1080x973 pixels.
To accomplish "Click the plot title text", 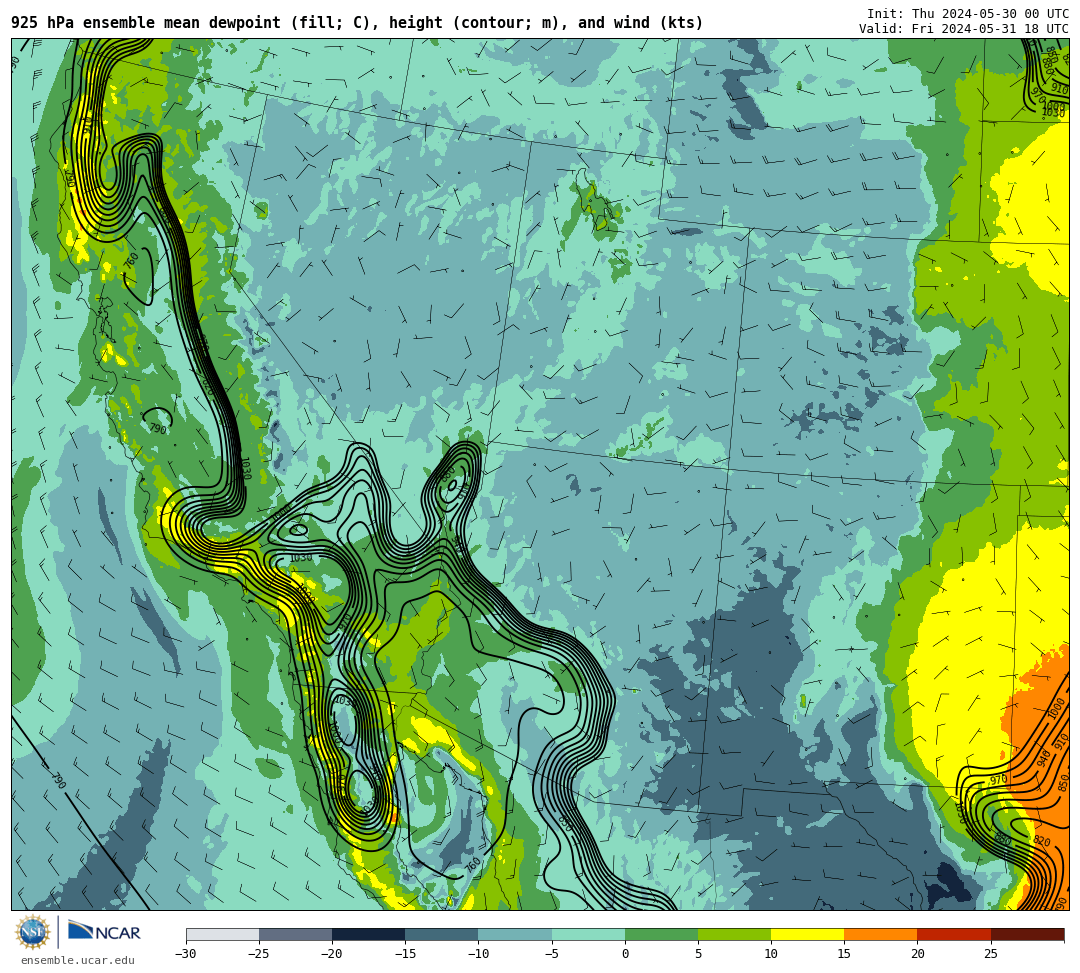I will pos(357,23).
